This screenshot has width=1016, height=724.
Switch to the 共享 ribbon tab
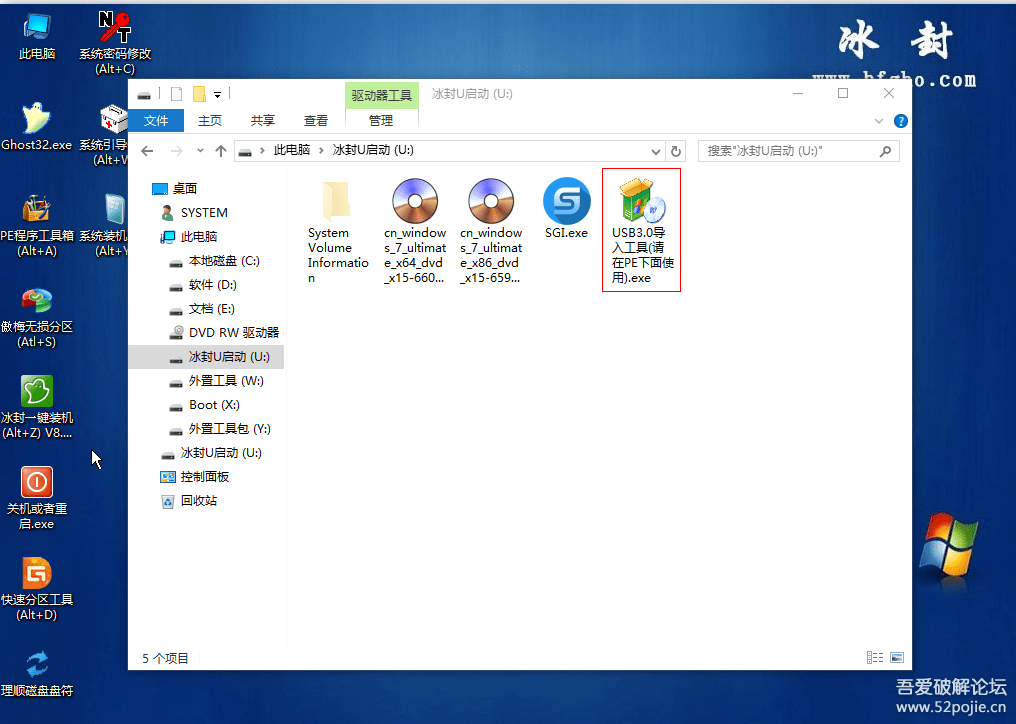[x=262, y=121]
